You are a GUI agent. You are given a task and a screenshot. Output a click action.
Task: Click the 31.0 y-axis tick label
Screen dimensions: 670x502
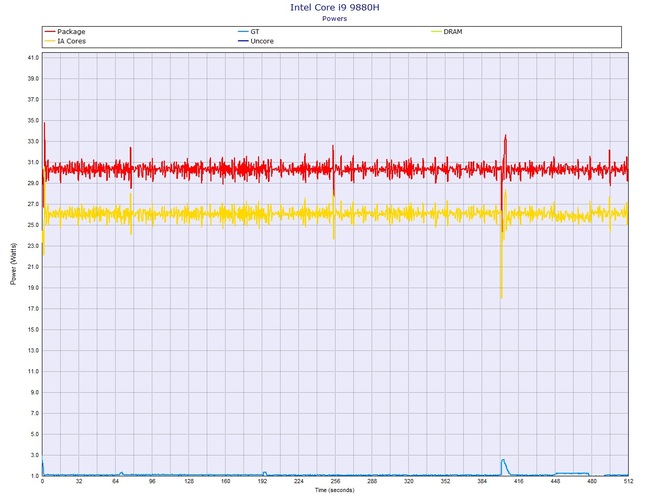(x=33, y=162)
